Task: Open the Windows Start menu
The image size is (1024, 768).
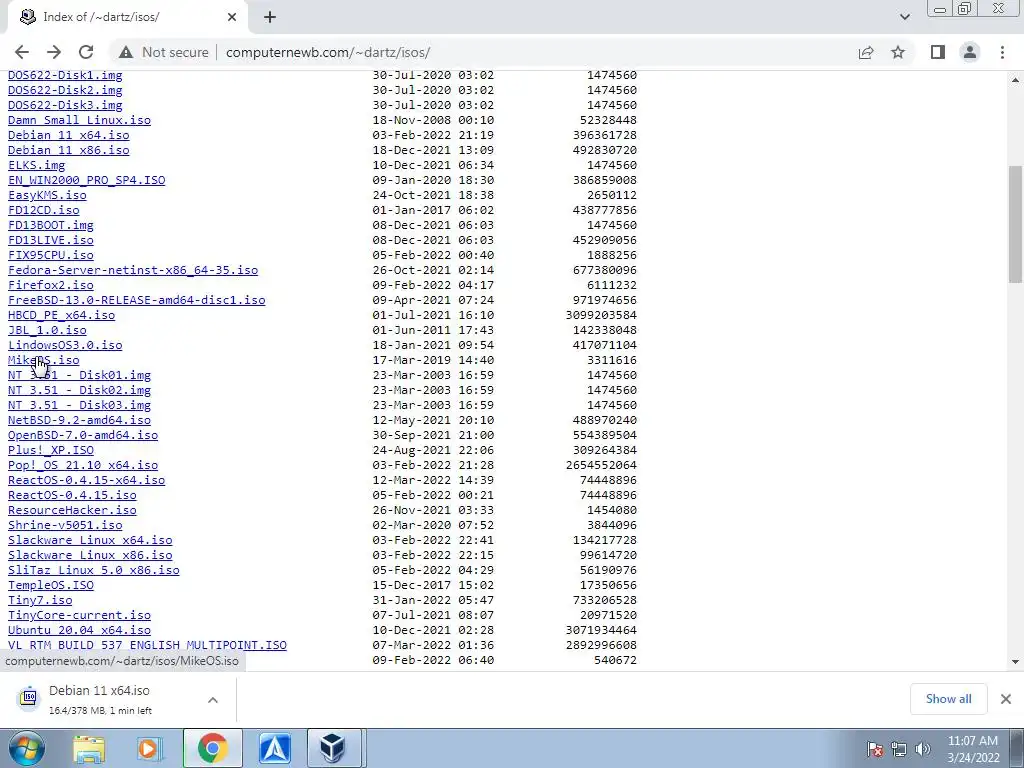Action: tap(26, 748)
